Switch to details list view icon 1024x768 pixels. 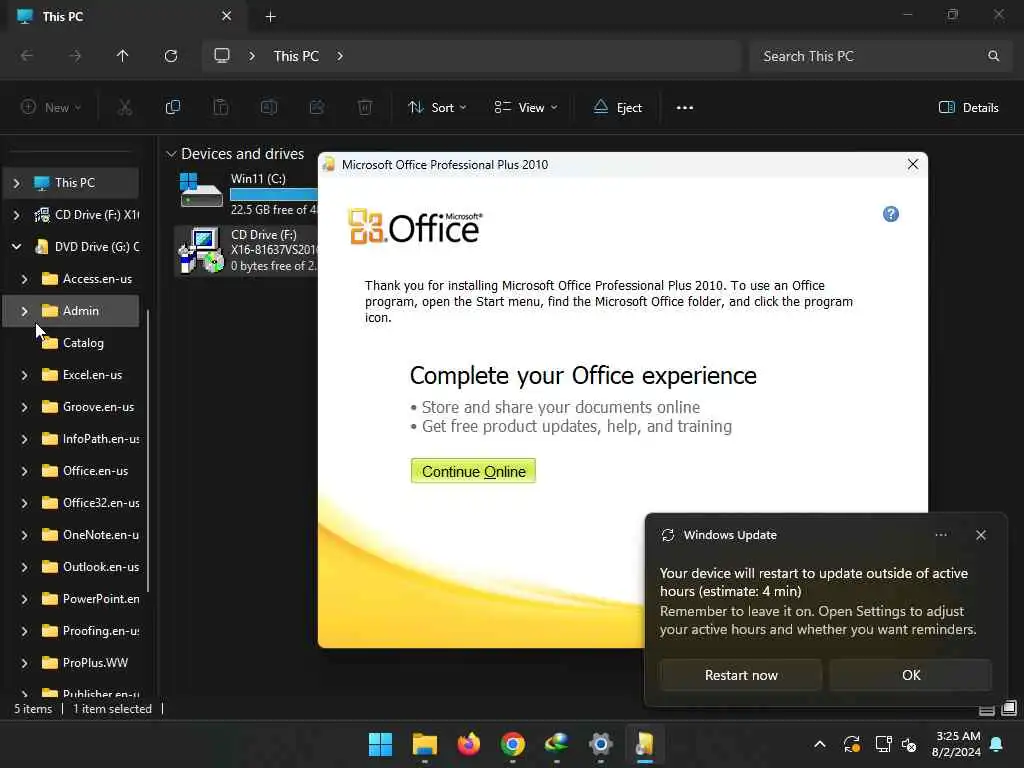pyautogui.click(x=987, y=710)
